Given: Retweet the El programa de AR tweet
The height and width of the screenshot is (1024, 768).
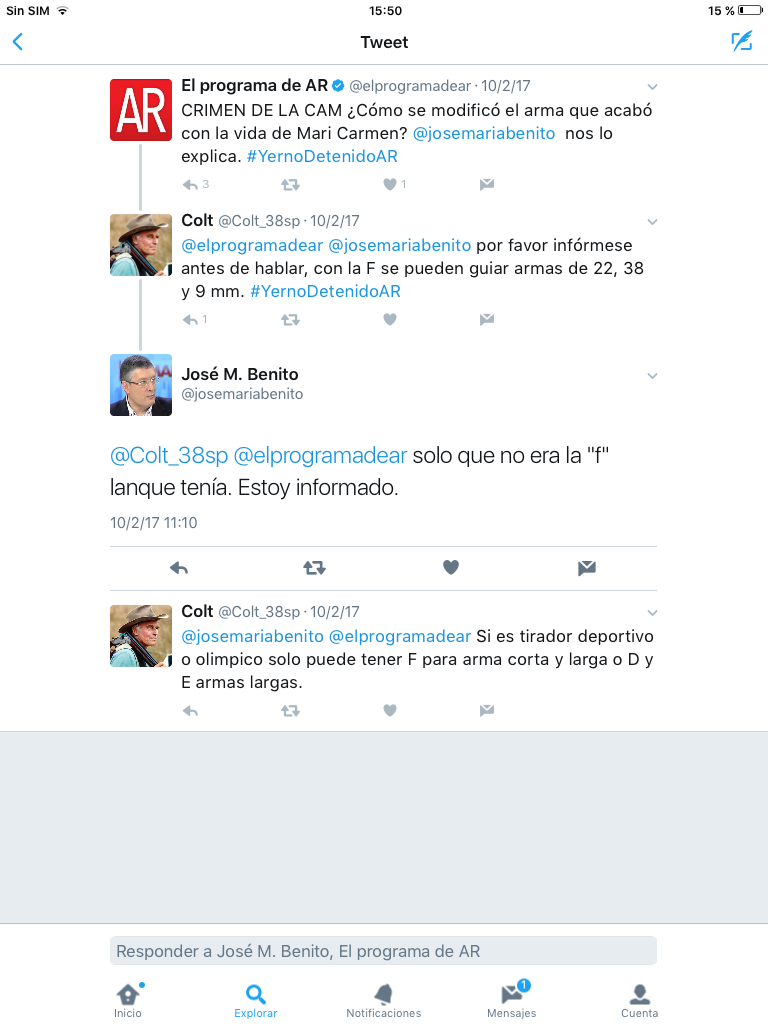Looking at the screenshot, I should (x=290, y=185).
